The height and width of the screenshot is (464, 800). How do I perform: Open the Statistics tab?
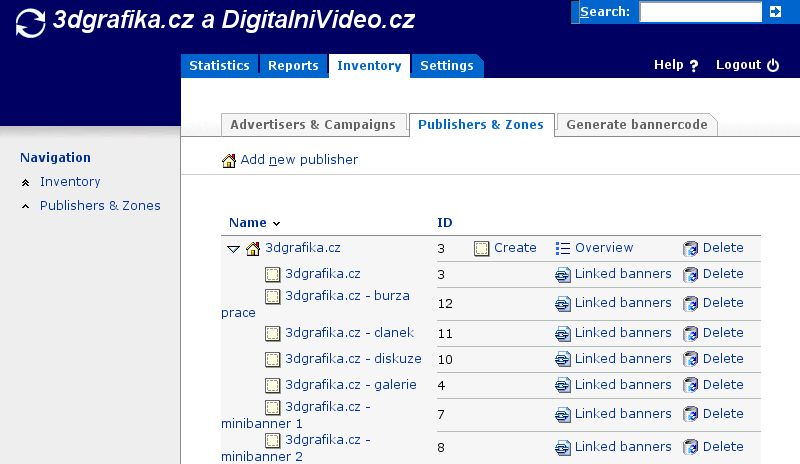(219, 66)
